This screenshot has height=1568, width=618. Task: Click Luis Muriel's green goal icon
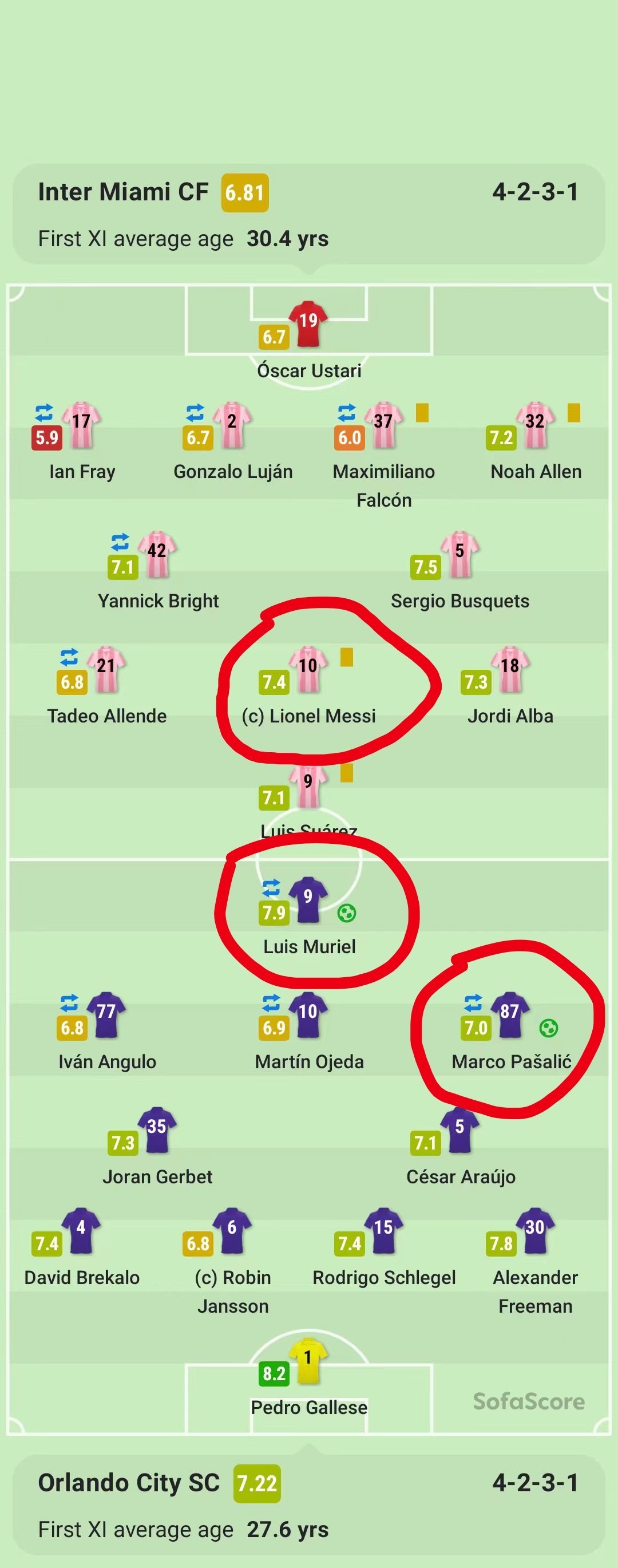347,913
